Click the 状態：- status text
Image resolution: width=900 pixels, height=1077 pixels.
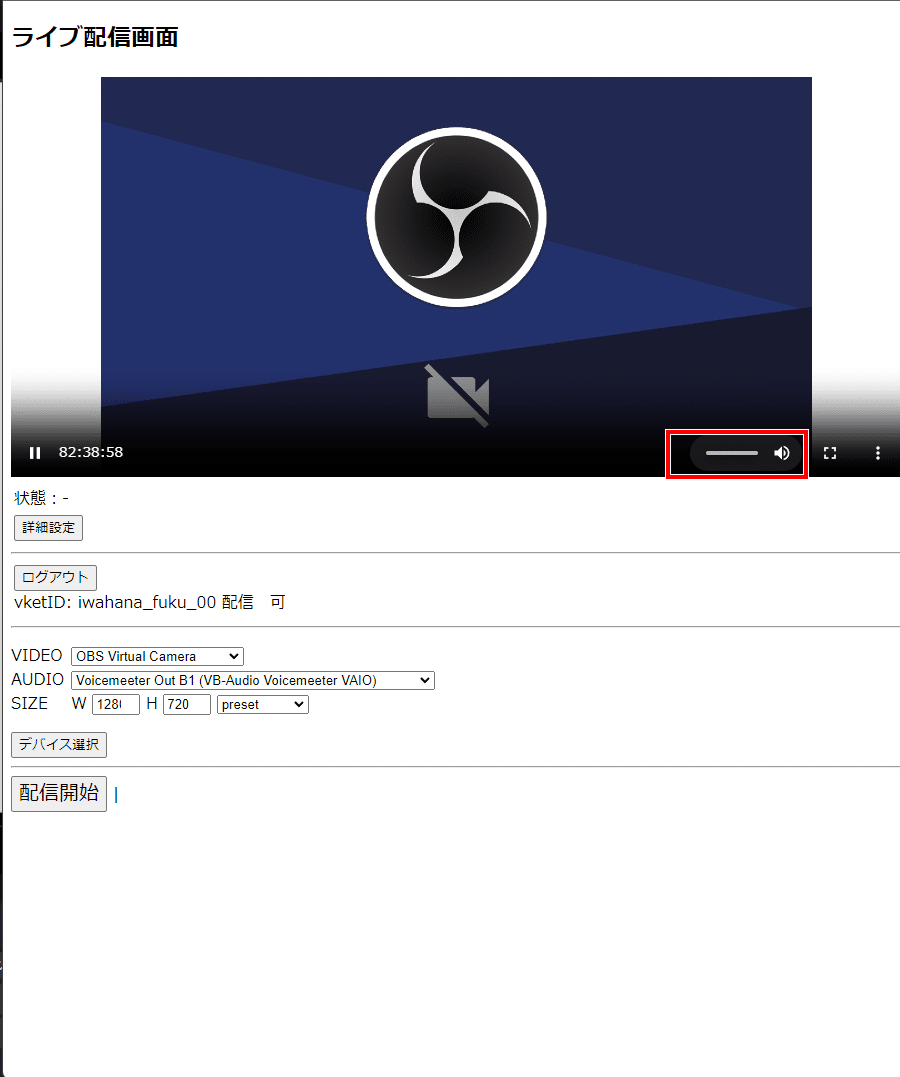click(x=41, y=497)
